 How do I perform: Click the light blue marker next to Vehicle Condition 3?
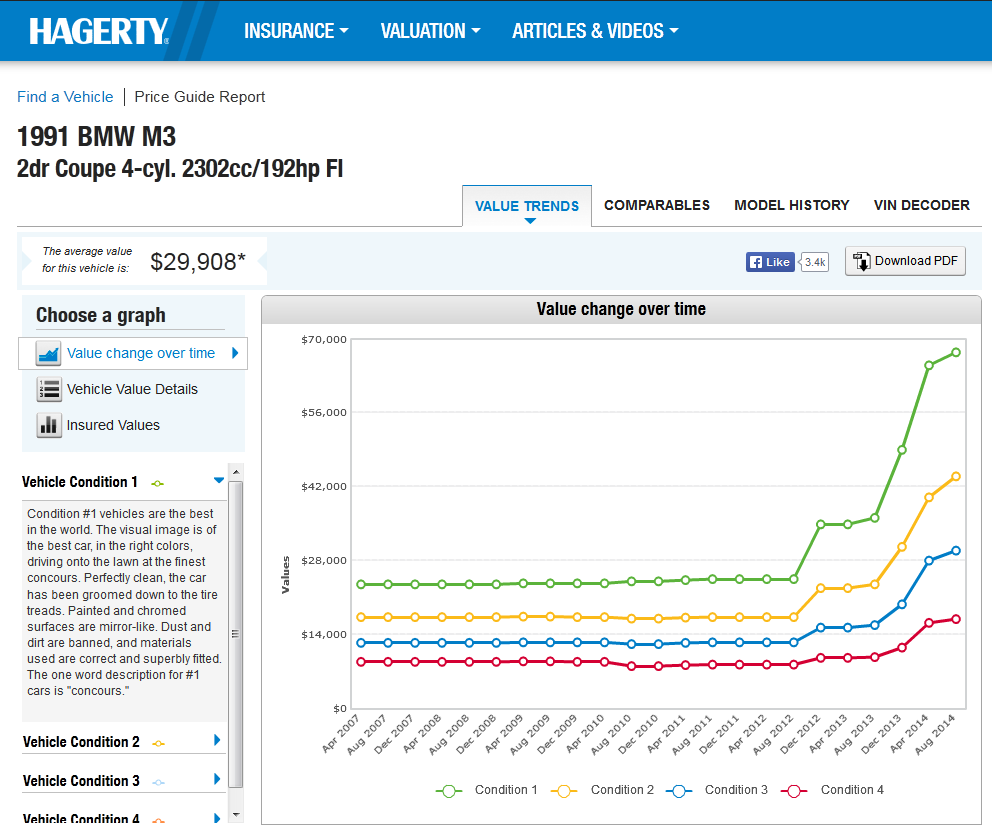[159, 783]
